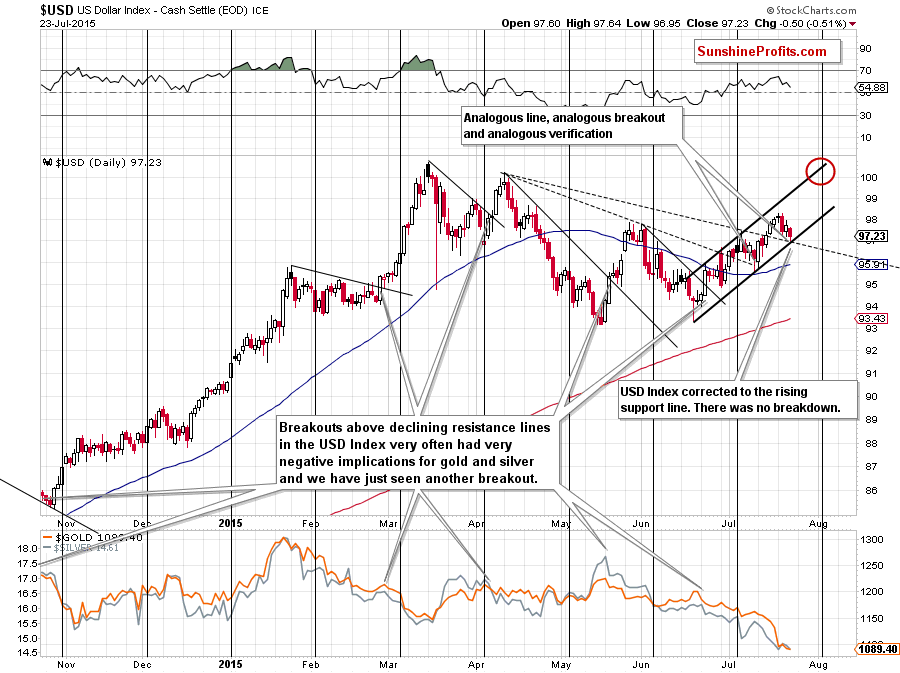Click 86 on the USD price axis
The image size is (900, 673).
pos(871,491)
